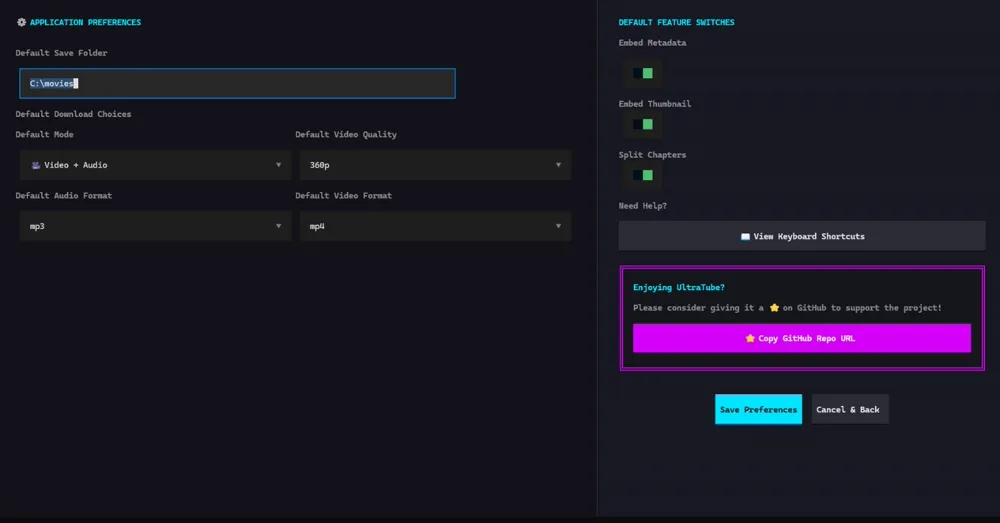Click the Embed Thumbnail label
The height and width of the screenshot is (523, 1000).
(x=655, y=104)
